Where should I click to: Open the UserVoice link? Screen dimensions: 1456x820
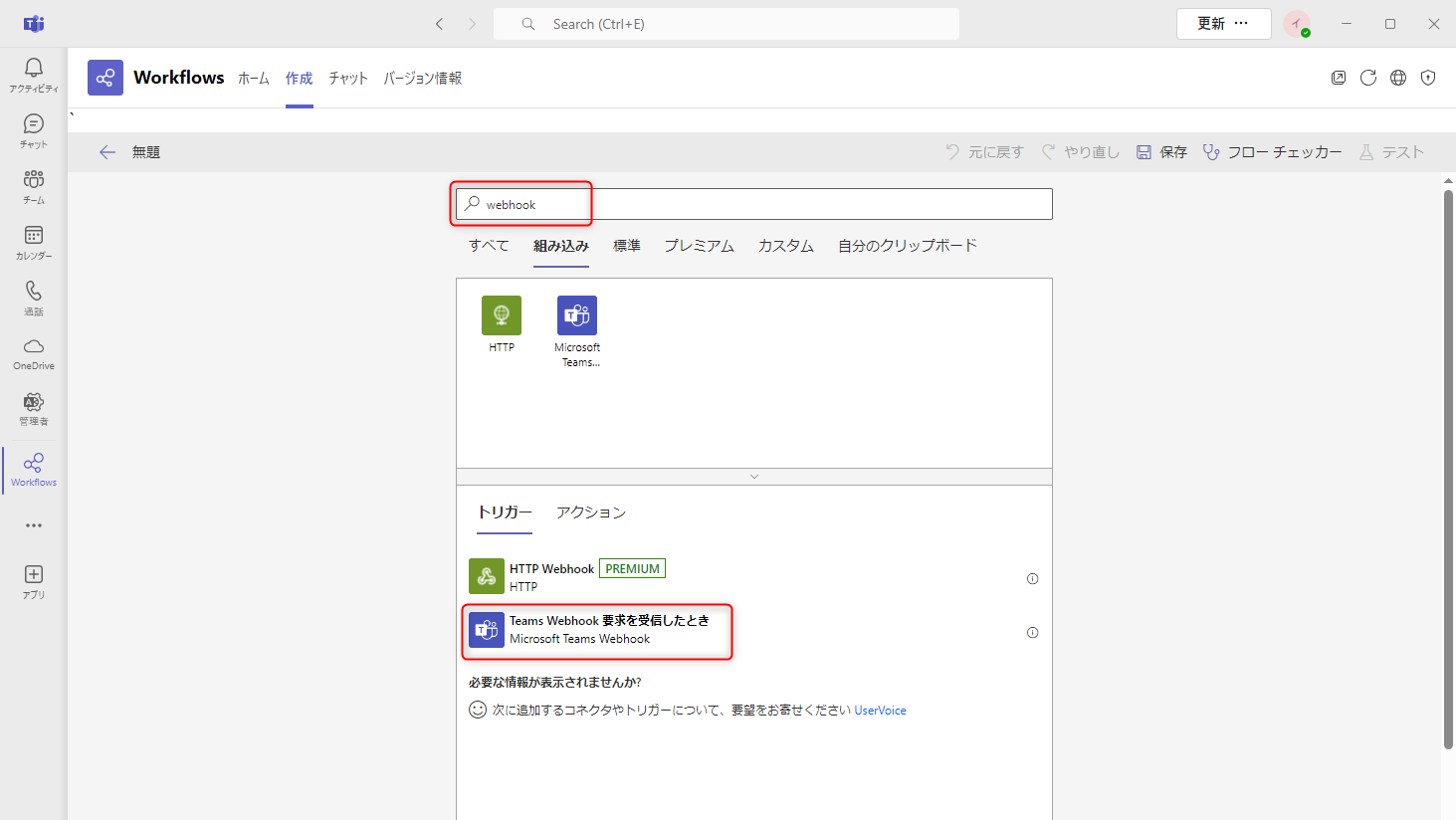coord(880,711)
